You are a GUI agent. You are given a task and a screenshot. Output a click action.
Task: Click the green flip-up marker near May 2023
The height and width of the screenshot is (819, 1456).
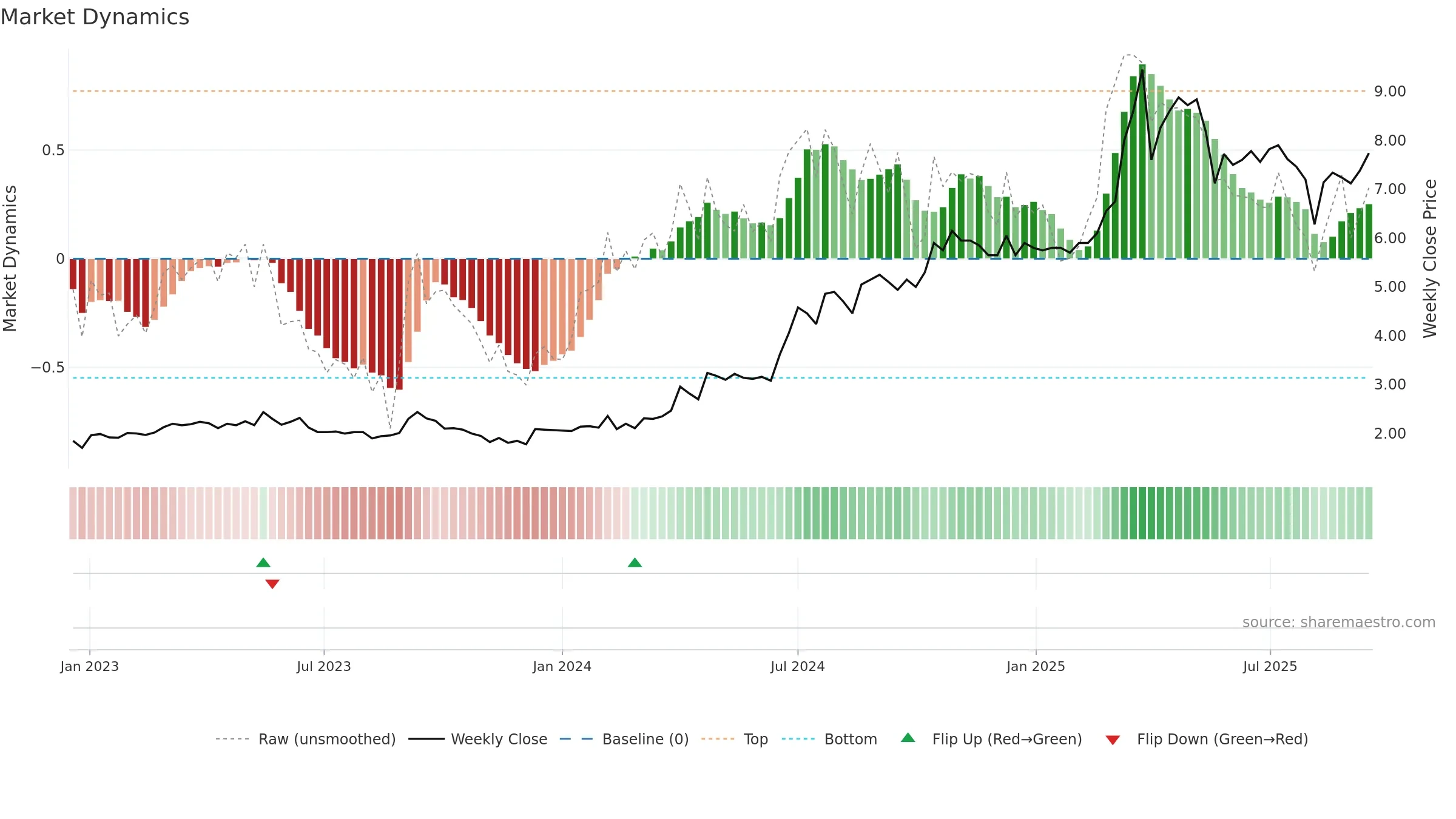coord(263,562)
